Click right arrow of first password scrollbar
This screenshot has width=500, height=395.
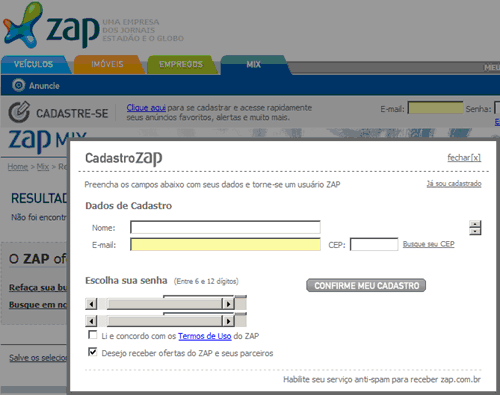coord(228,304)
